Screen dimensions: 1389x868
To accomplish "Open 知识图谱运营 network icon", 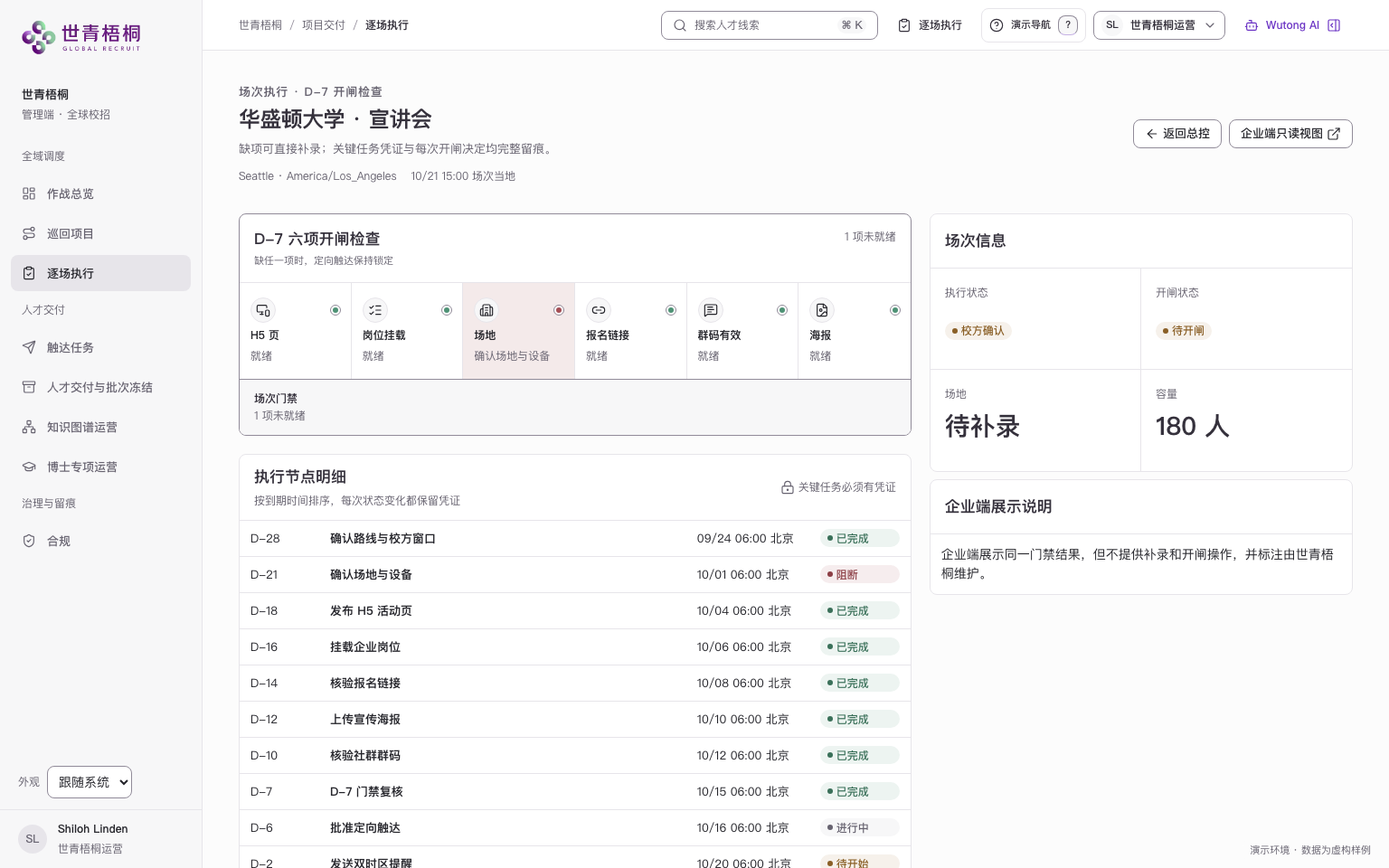I will (x=29, y=427).
